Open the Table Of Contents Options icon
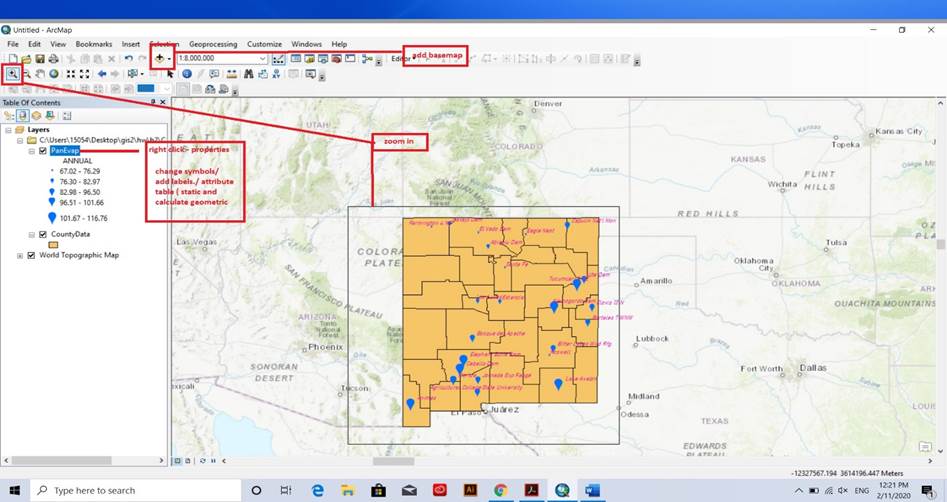This screenshot has height=502, width=947. coord(66,115)
